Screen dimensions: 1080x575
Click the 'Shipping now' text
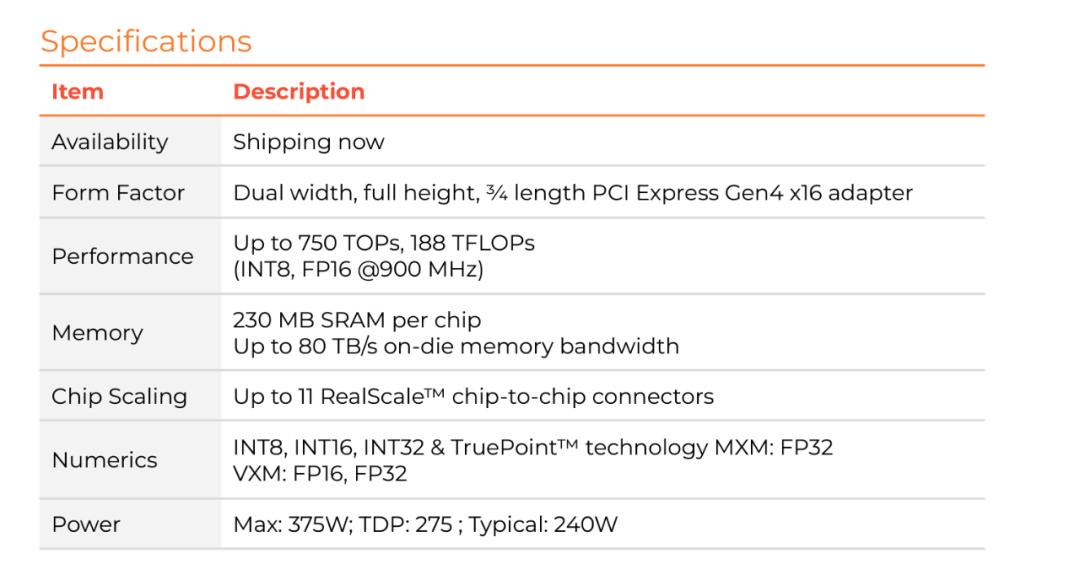pyautogui.click(x=308, y=142)
